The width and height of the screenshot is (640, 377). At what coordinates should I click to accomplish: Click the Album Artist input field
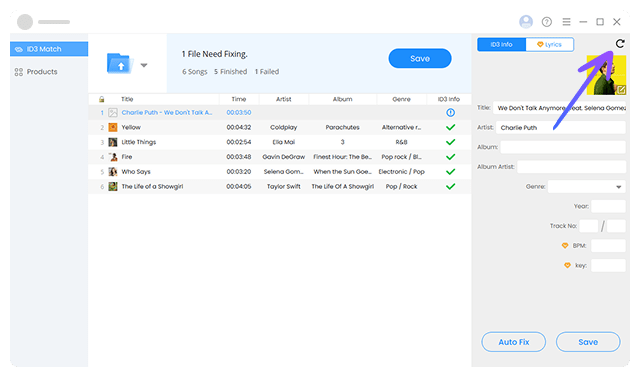571,166
